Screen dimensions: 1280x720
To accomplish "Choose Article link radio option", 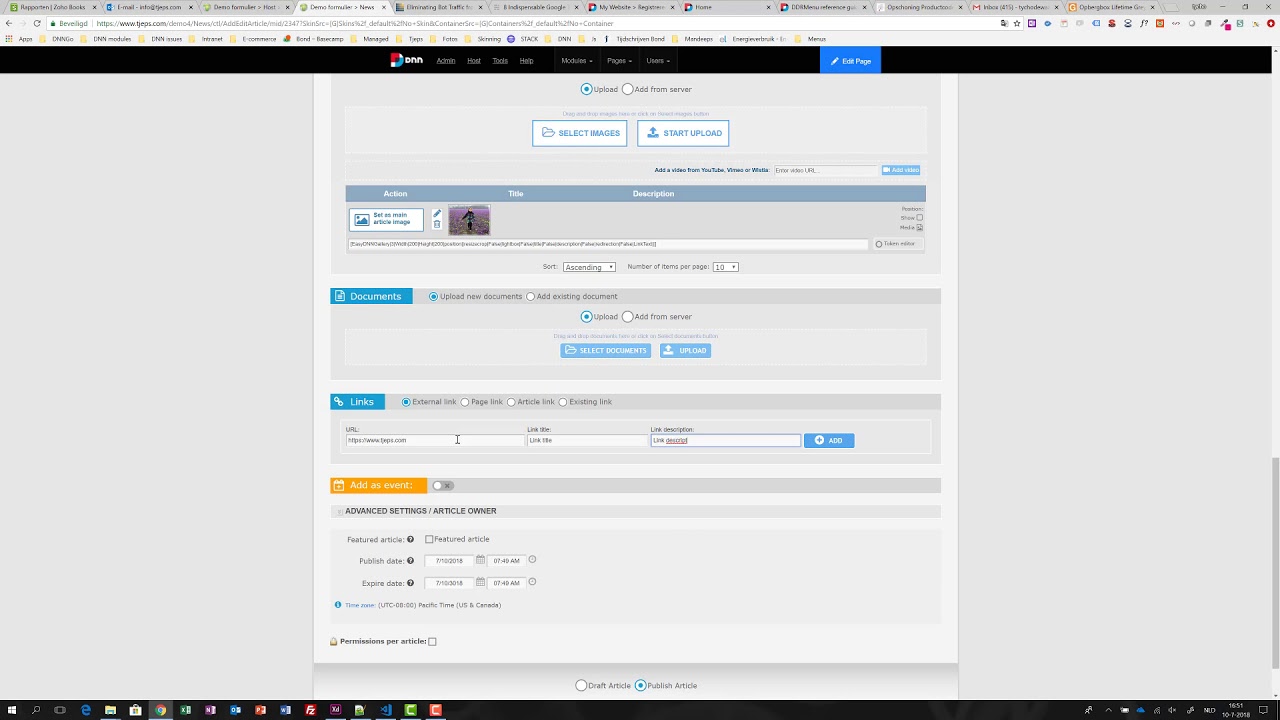I will pos(511,402).
